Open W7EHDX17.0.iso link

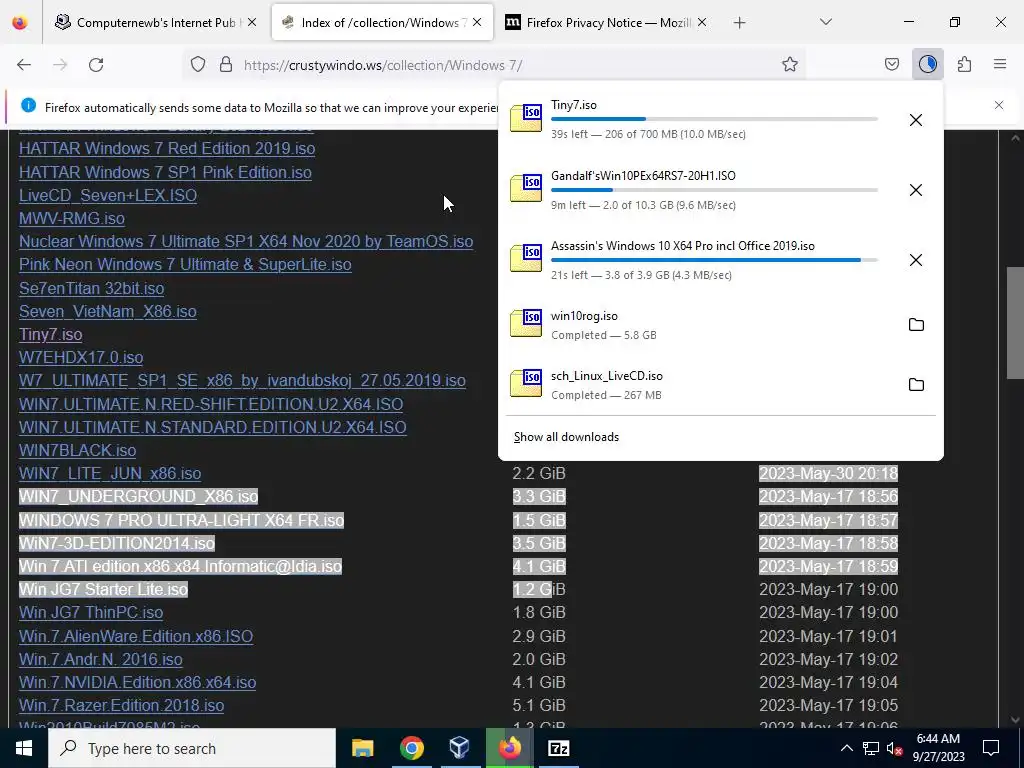click(81, 357)
